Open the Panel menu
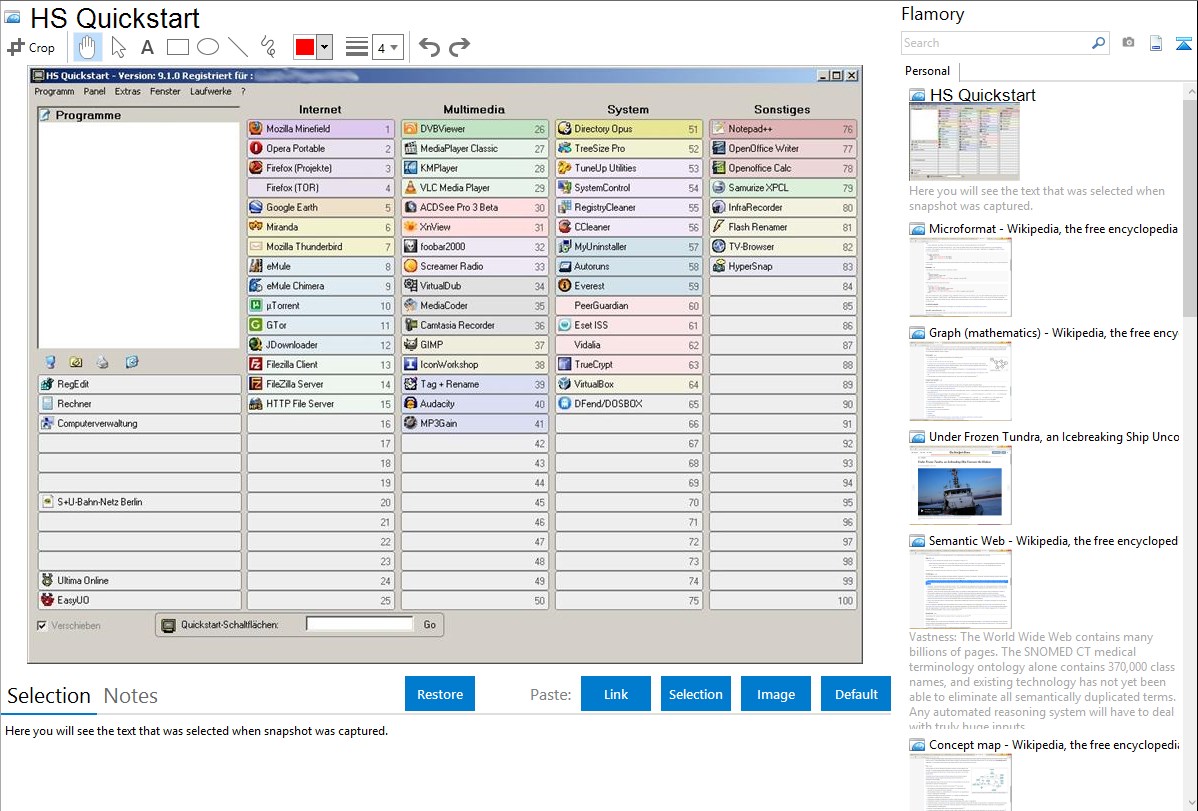1198x811 pixels. point(95,92)
